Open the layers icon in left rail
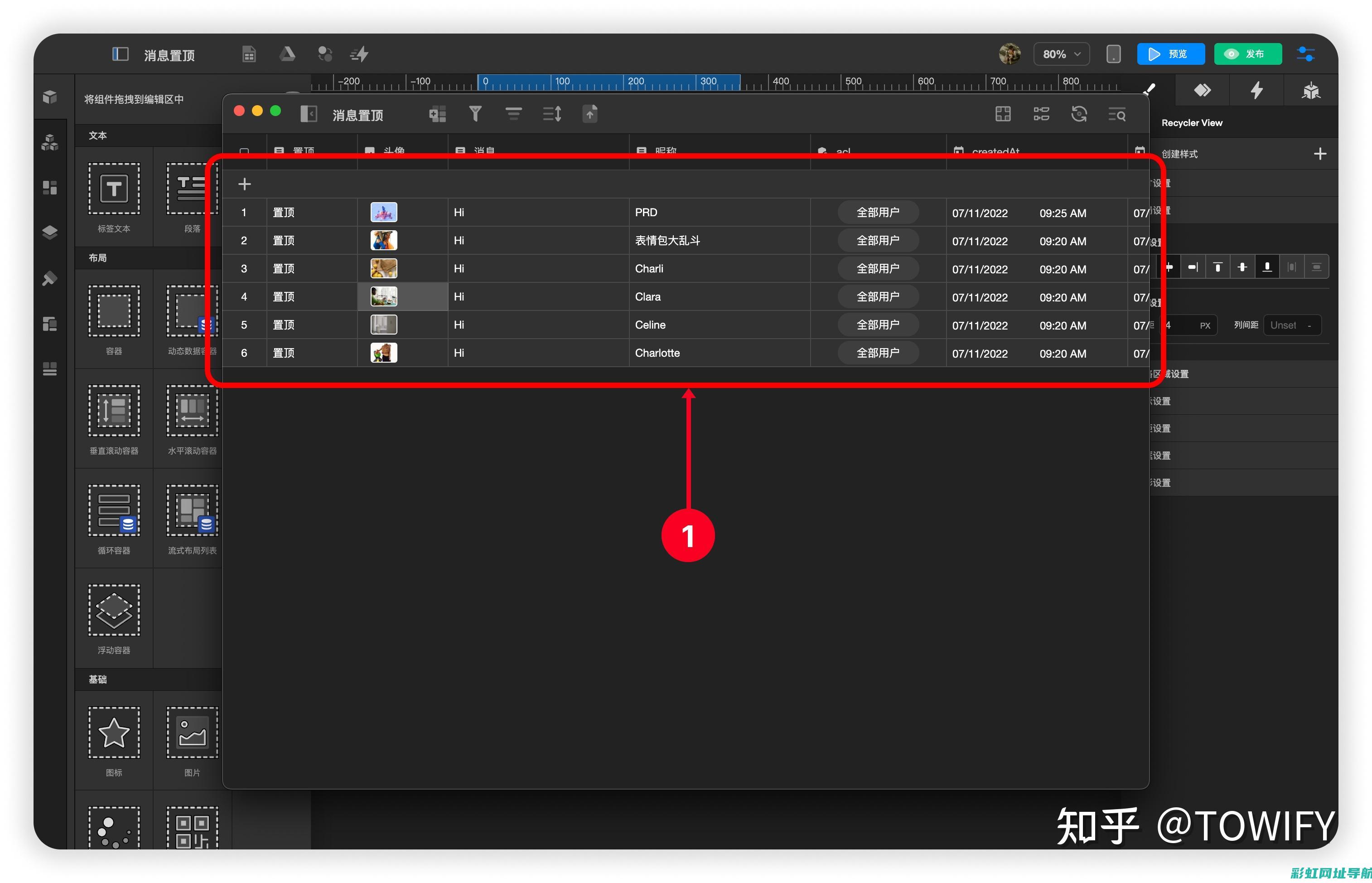The height and width of the screenshot is (883, 1372). 50,233
